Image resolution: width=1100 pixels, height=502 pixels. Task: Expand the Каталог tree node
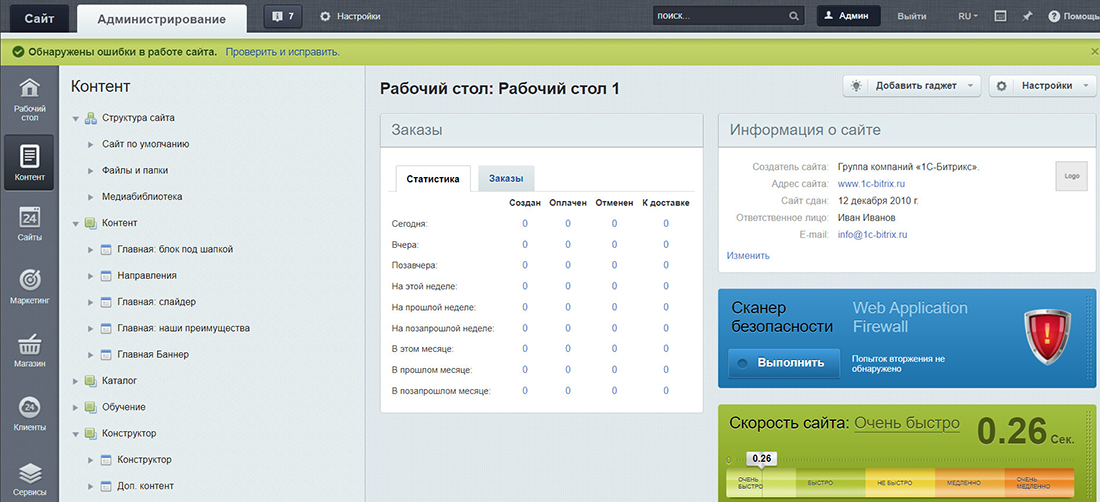click(75, 381)
